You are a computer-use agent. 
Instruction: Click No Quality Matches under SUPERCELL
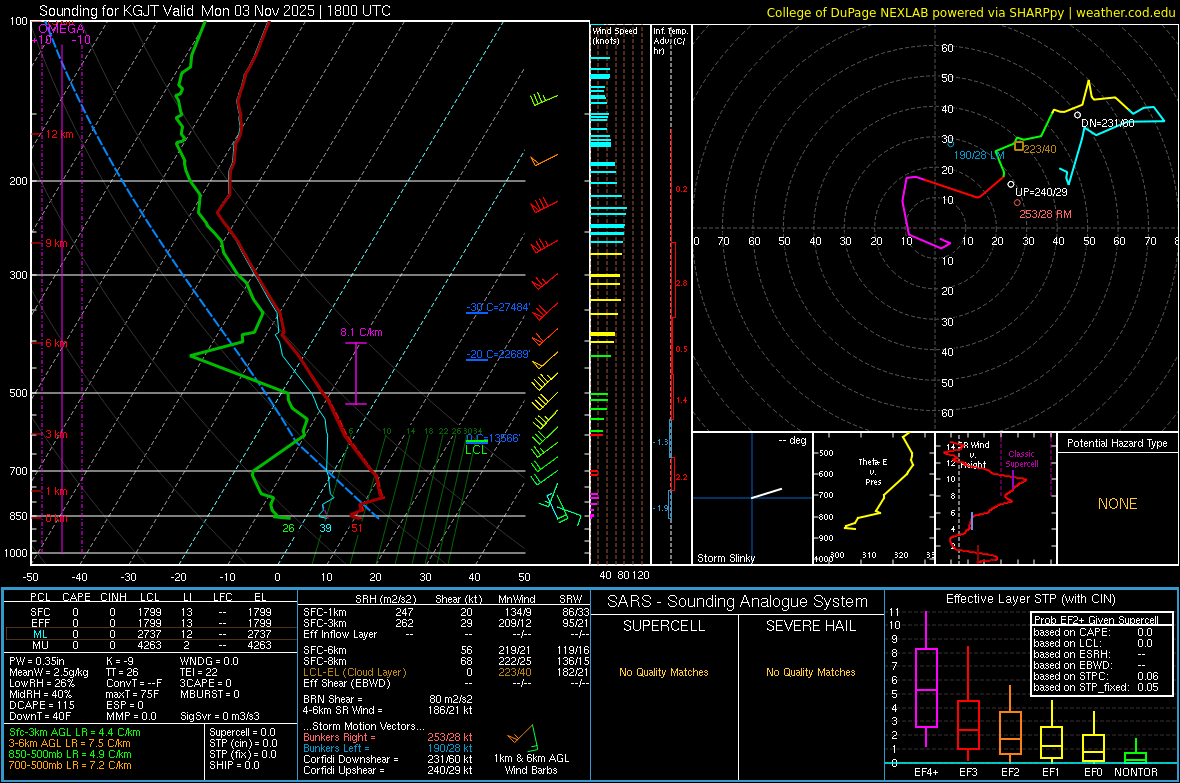(664, 672)
